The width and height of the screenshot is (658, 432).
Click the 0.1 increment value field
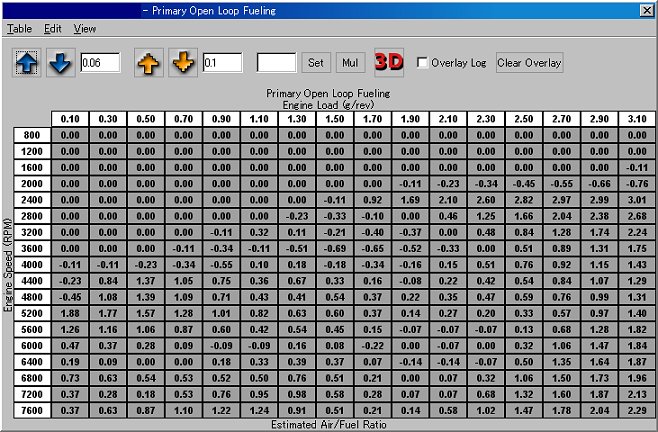(x=222, y=63)
